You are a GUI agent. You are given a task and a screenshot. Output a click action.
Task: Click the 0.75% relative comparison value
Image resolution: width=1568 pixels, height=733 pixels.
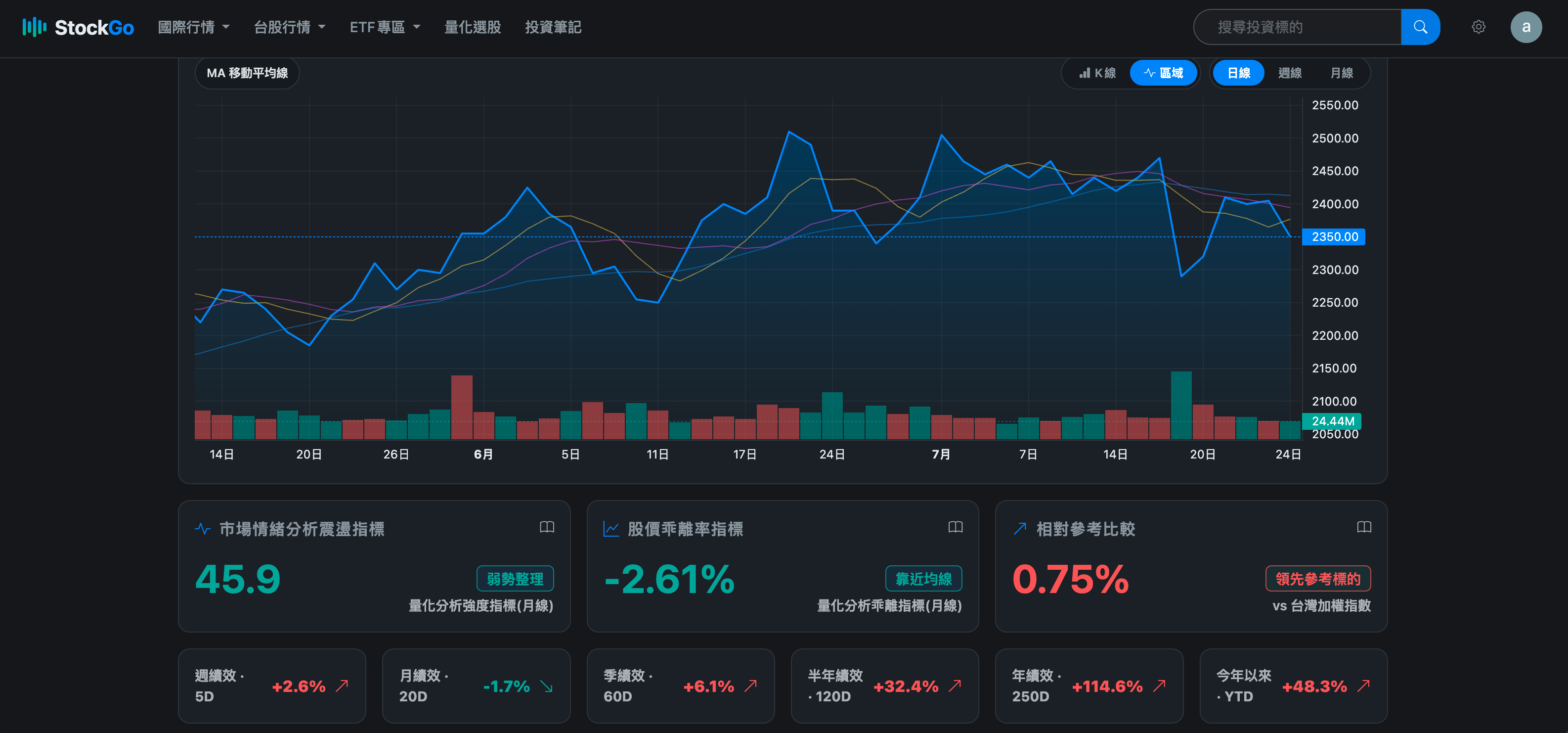pyautogui.click(x=1070, y=579)
